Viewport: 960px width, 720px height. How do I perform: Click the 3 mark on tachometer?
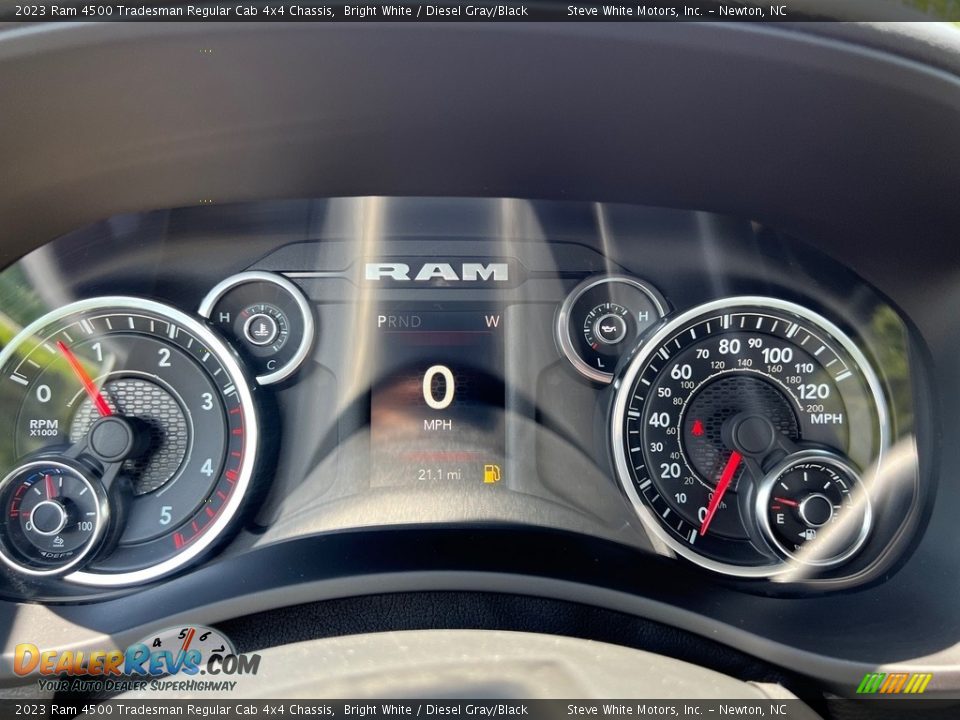pyautogui.click(x=207, y=402)
